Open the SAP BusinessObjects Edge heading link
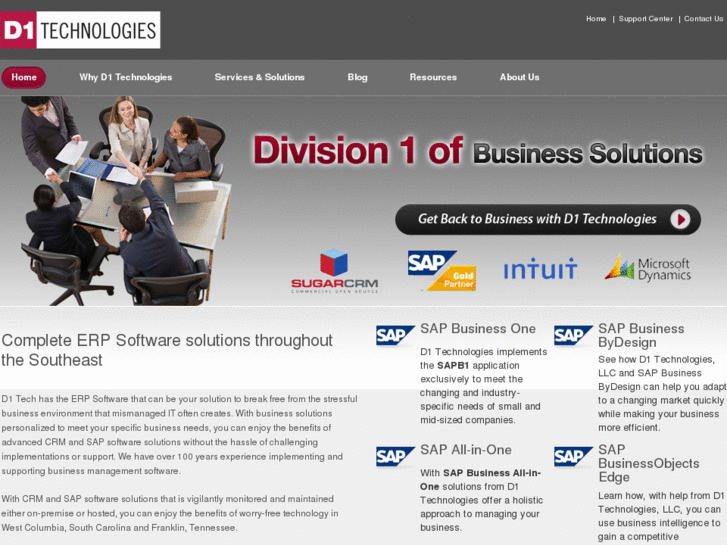 [x=648, y=463]
